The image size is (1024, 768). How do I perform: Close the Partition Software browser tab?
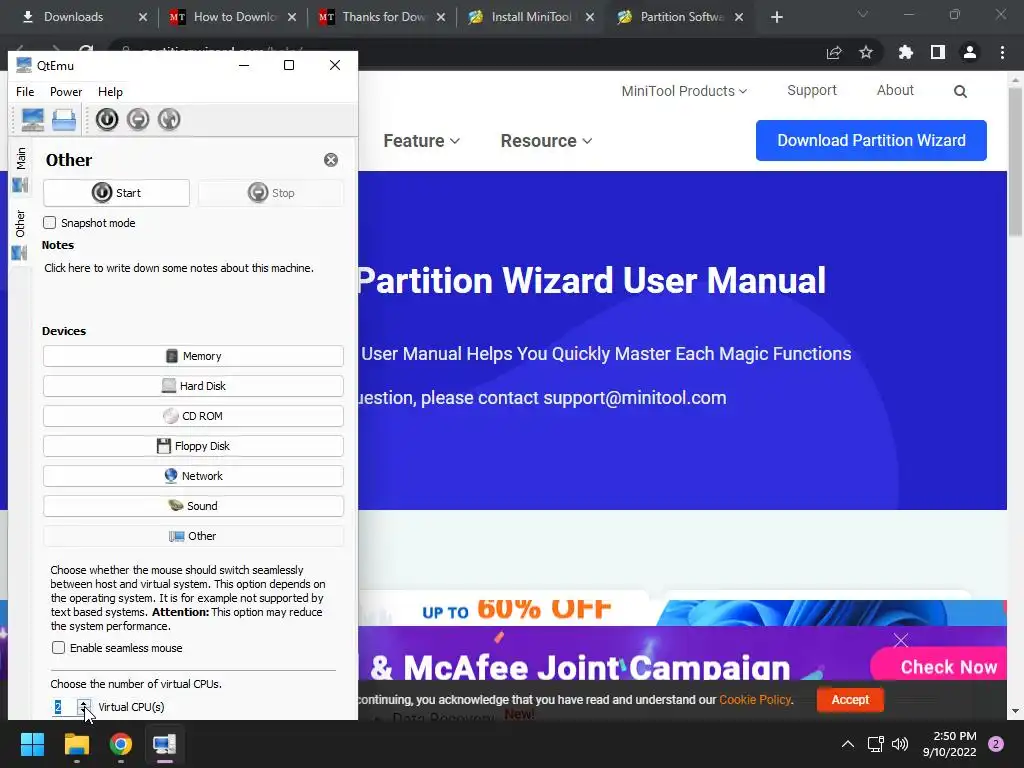coord(739,17)
